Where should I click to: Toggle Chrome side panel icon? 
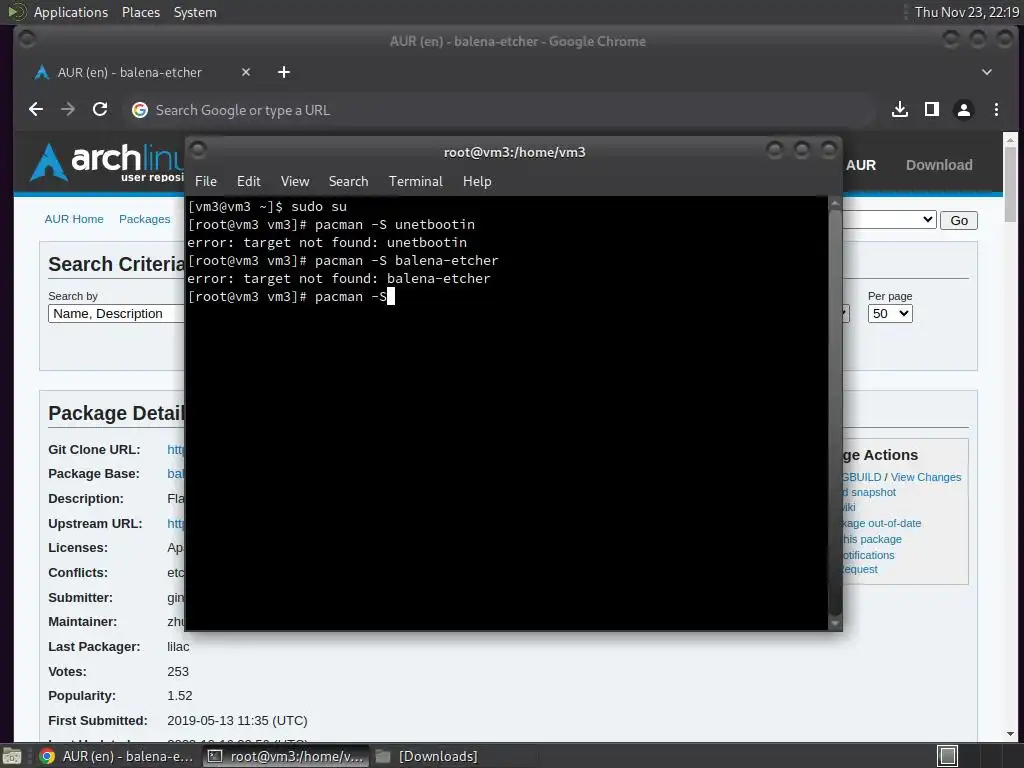click(932, 110)
